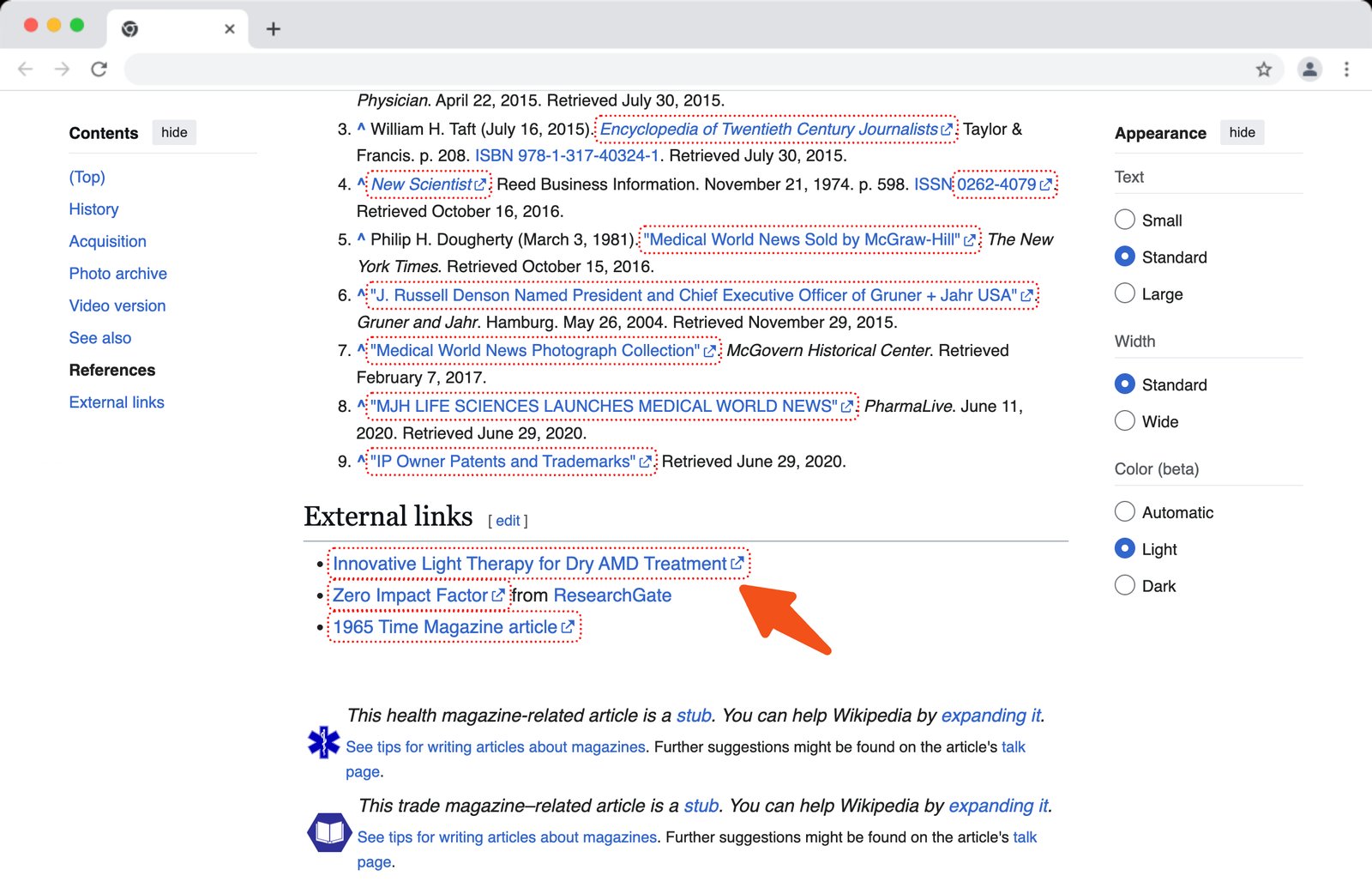The height and width of the screenshot is (888, 1372).
Task: Open the browser profile avatar icon
Action: pos(1309,69)
